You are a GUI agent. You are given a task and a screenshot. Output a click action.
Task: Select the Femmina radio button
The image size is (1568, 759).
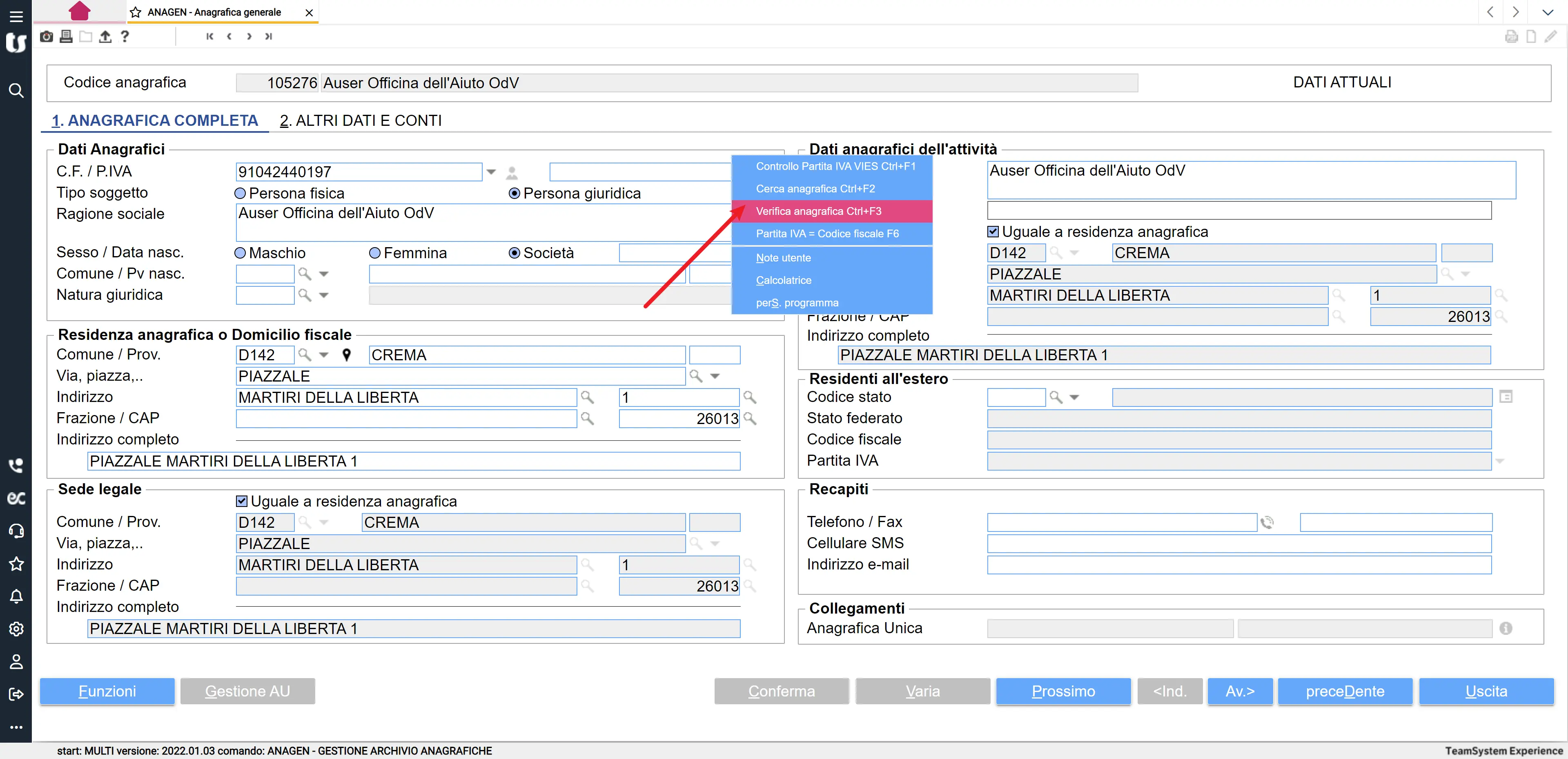[375, 253]
